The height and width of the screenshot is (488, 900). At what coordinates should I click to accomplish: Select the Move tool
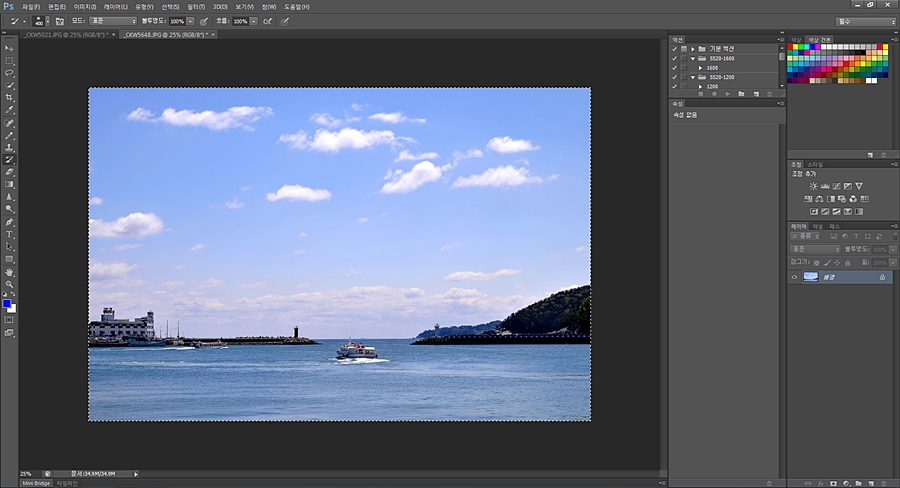coord(9,48)
